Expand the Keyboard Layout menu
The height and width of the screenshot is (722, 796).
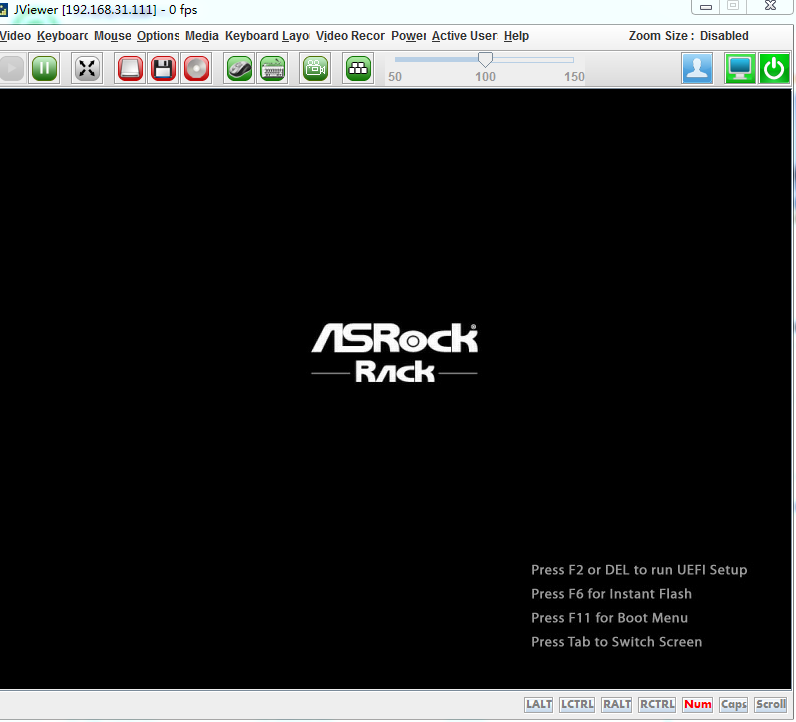[267, 36]
